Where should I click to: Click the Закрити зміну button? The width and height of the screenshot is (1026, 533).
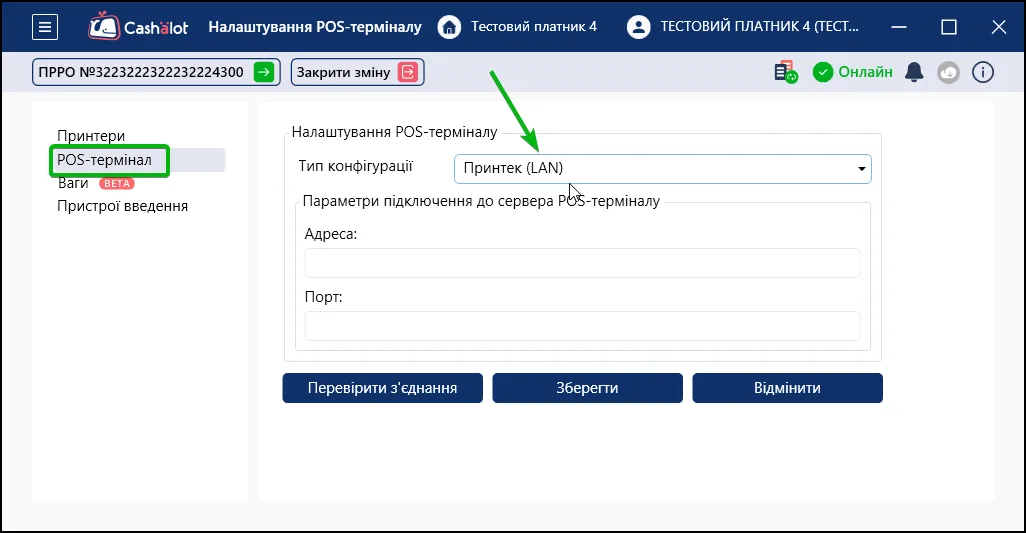(x=357, y=72)
